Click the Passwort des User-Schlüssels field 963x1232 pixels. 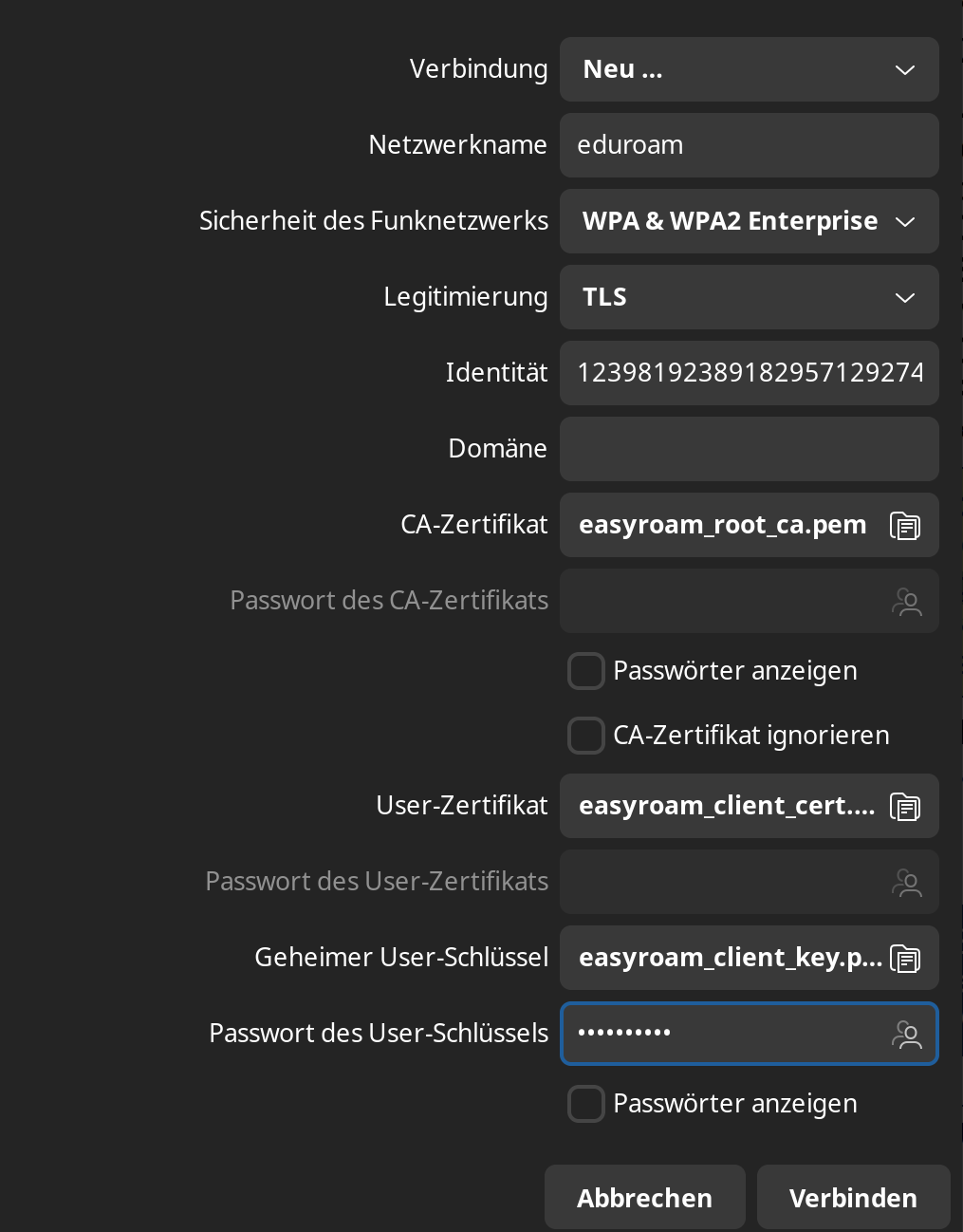point(721,1034)
